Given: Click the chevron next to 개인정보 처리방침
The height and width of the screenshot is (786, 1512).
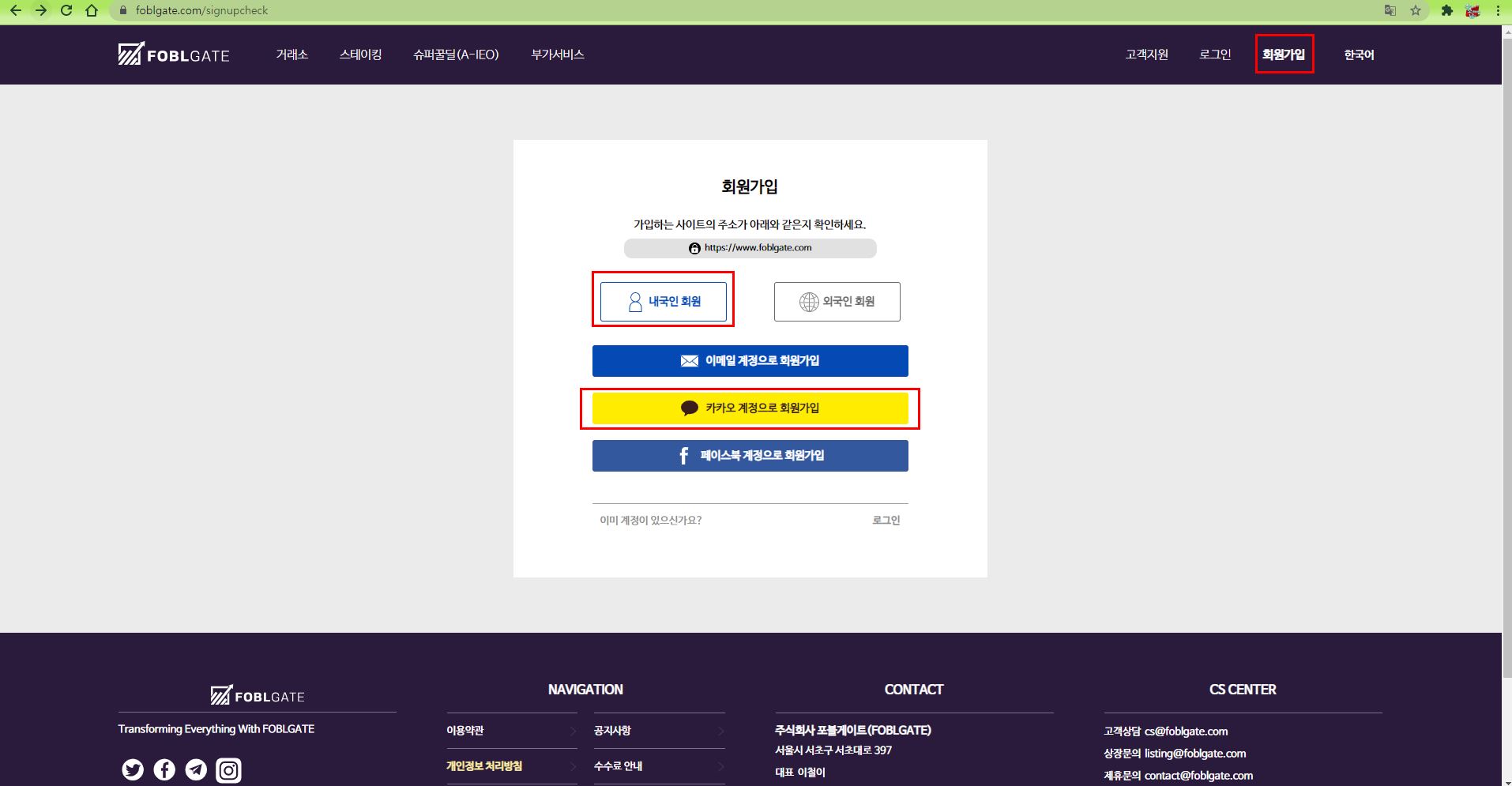Looking at the screenshot, I should 573,766.
